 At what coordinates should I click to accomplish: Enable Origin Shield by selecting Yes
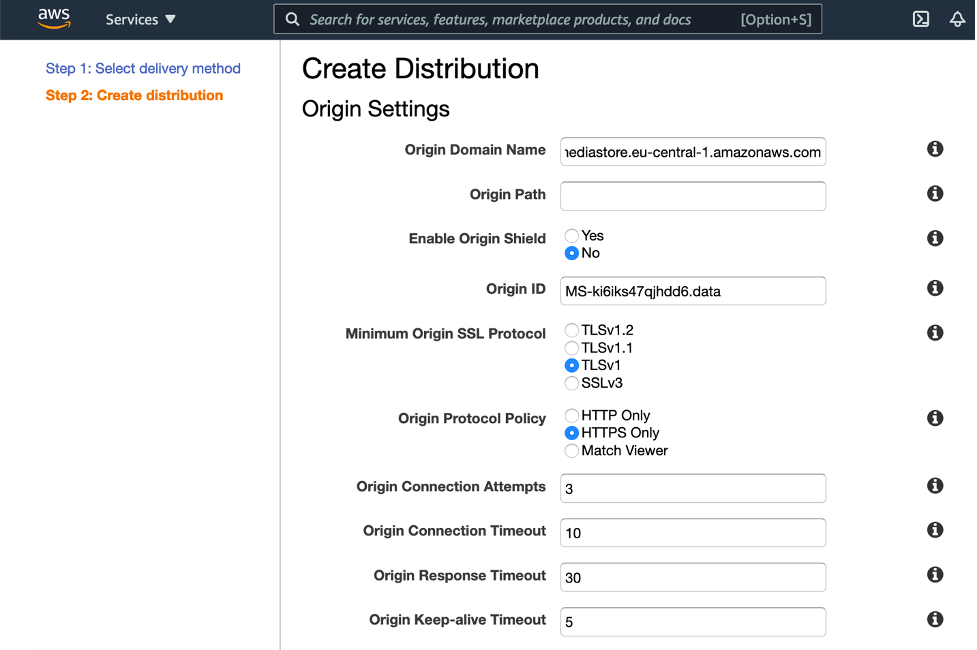571,235
